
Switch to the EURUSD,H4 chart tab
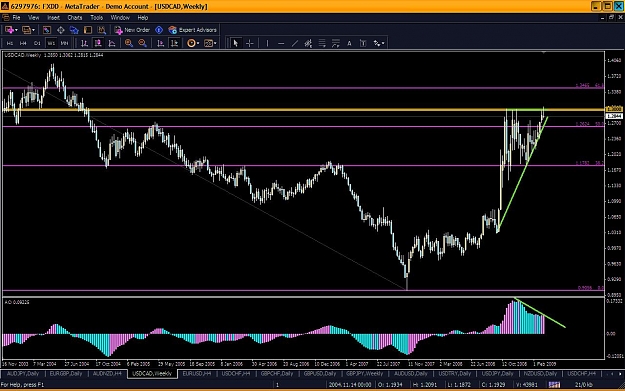click(x=197, y=374)
